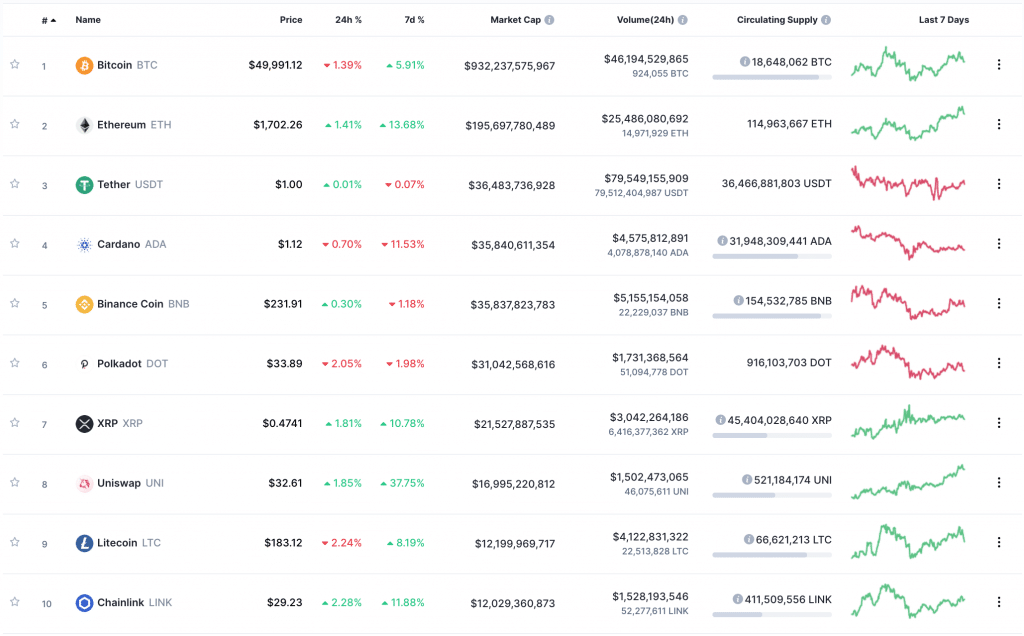Viewport: 1024px width, 636px height.
Task: Click the Binance Coin logo icon
Action: click(x=85, y=305)
